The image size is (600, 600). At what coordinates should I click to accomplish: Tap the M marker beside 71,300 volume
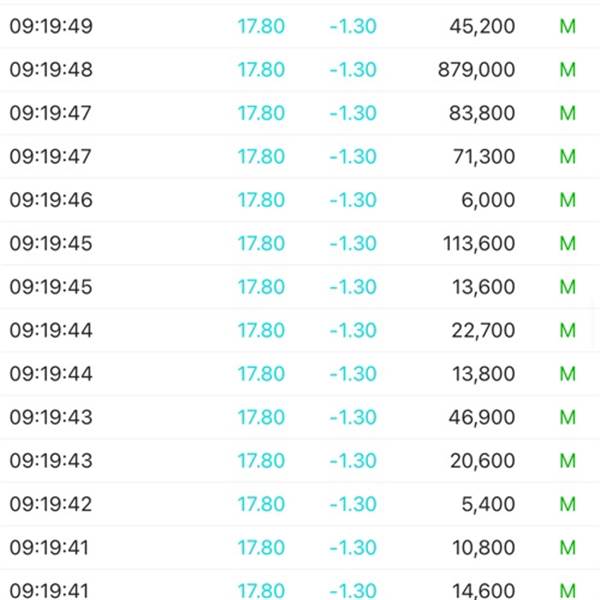tap(567, 157)
